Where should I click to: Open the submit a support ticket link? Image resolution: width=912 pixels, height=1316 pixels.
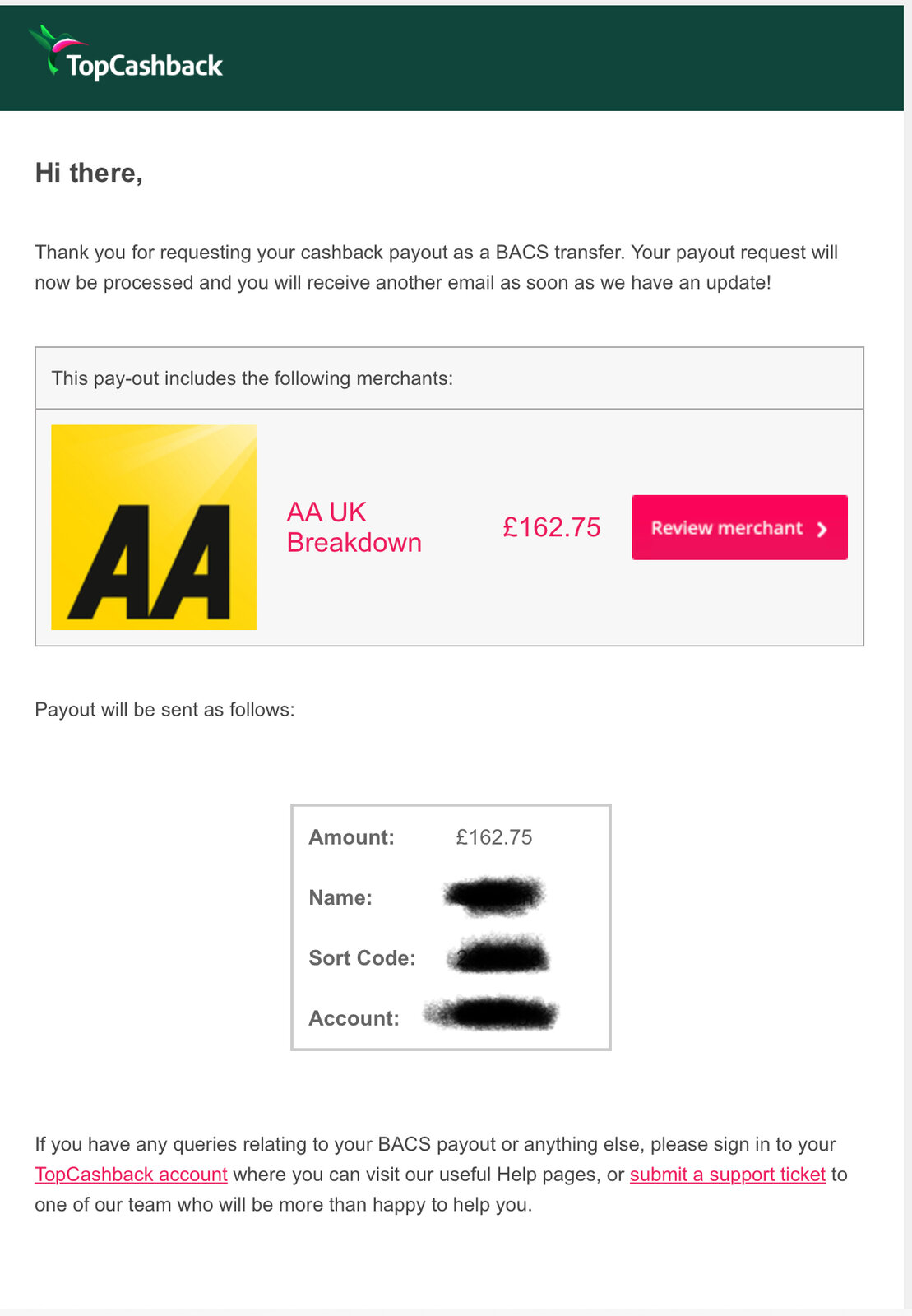tap(727, 1175)
